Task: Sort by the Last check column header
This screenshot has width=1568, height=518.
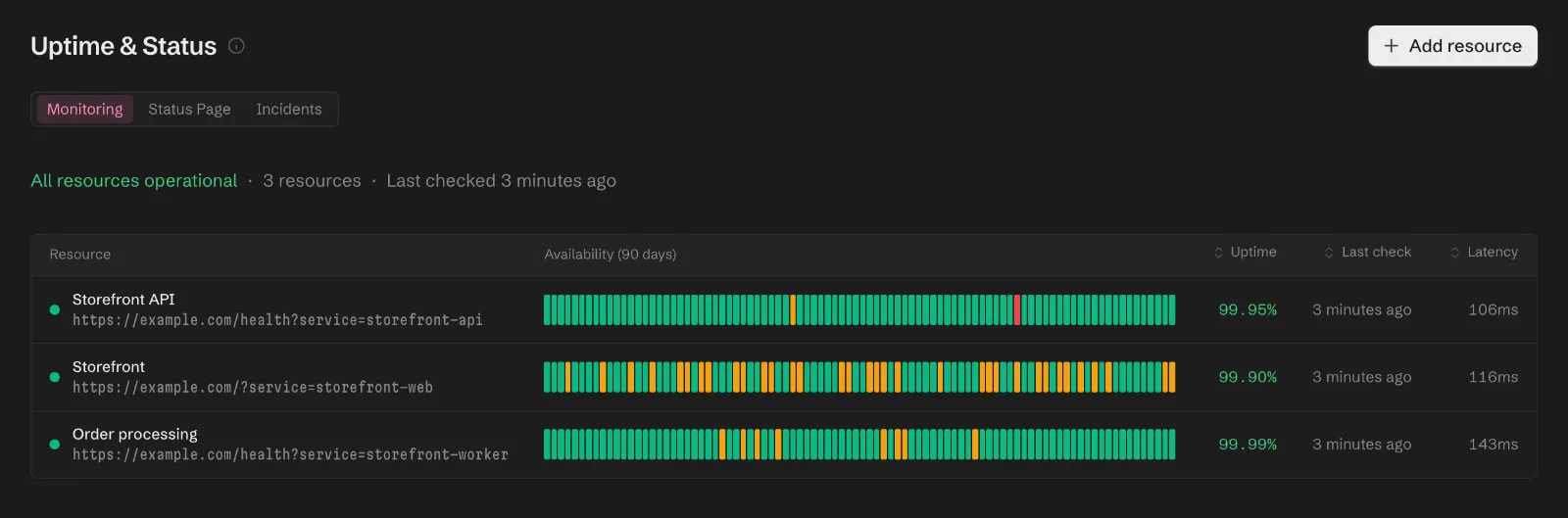Action: point(1368,253)
